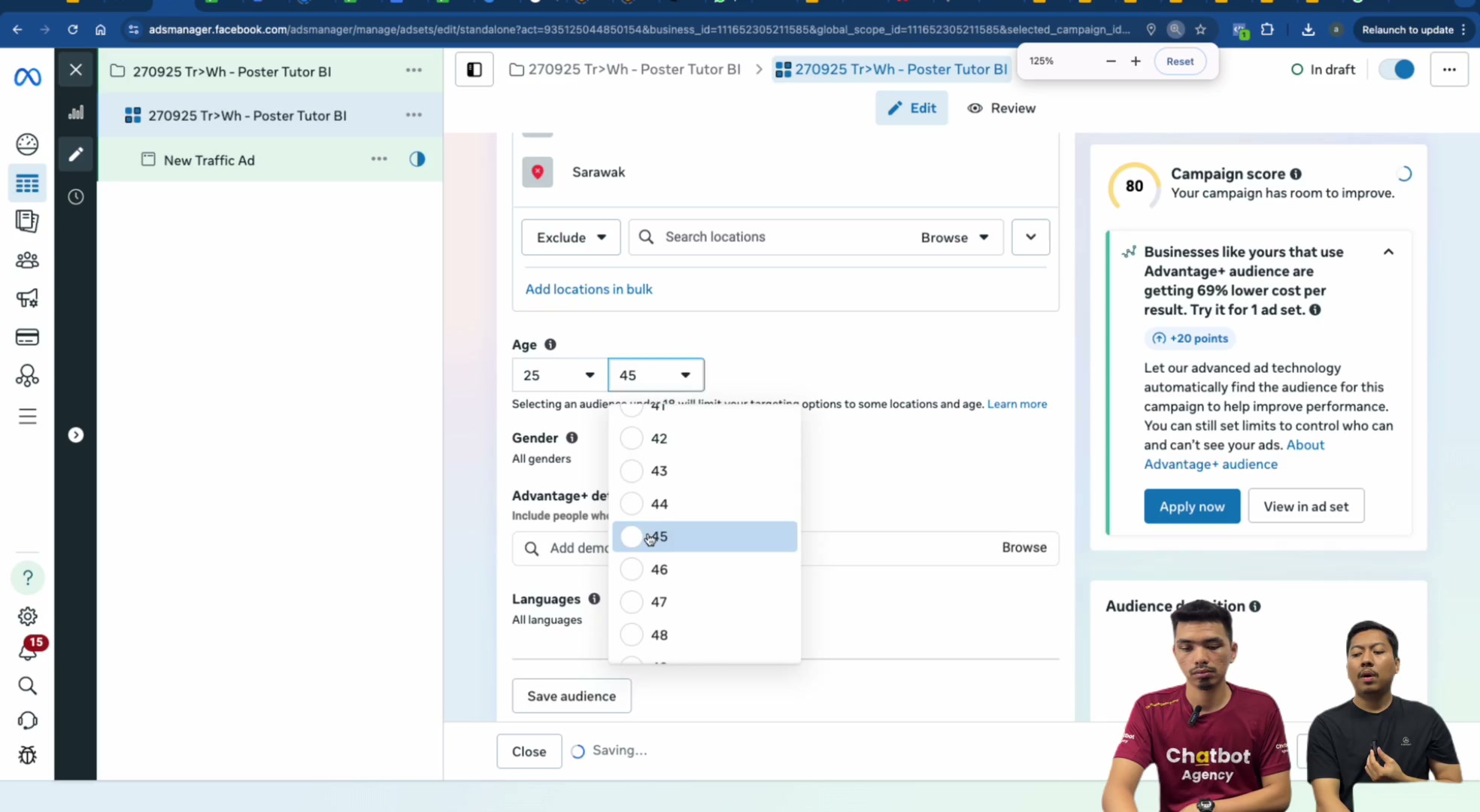1480x812 pixels.
Task: Close the editing panel with X
Action: [76, 70]
